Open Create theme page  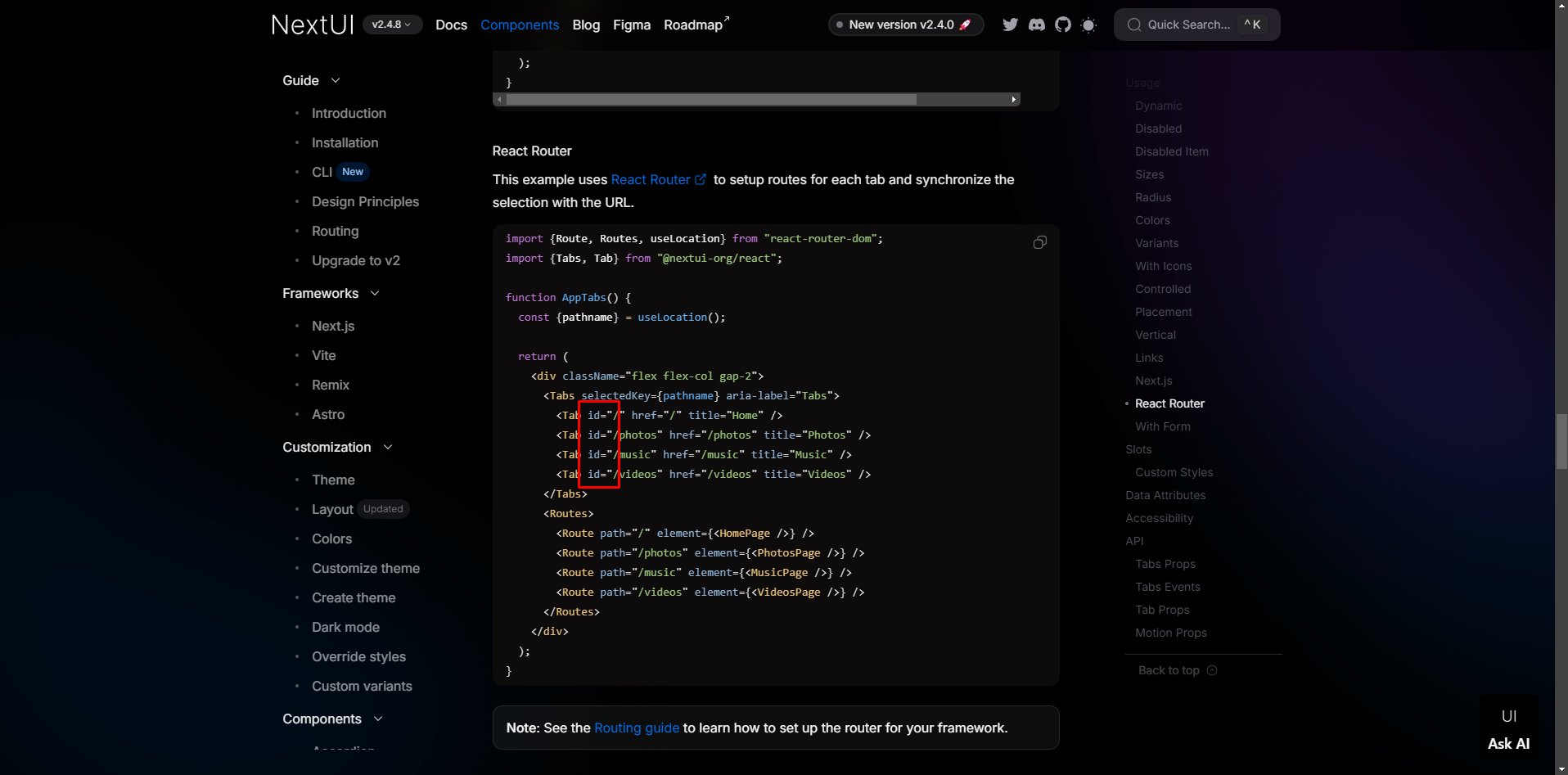pyautogui.click(x=354, y=597)
